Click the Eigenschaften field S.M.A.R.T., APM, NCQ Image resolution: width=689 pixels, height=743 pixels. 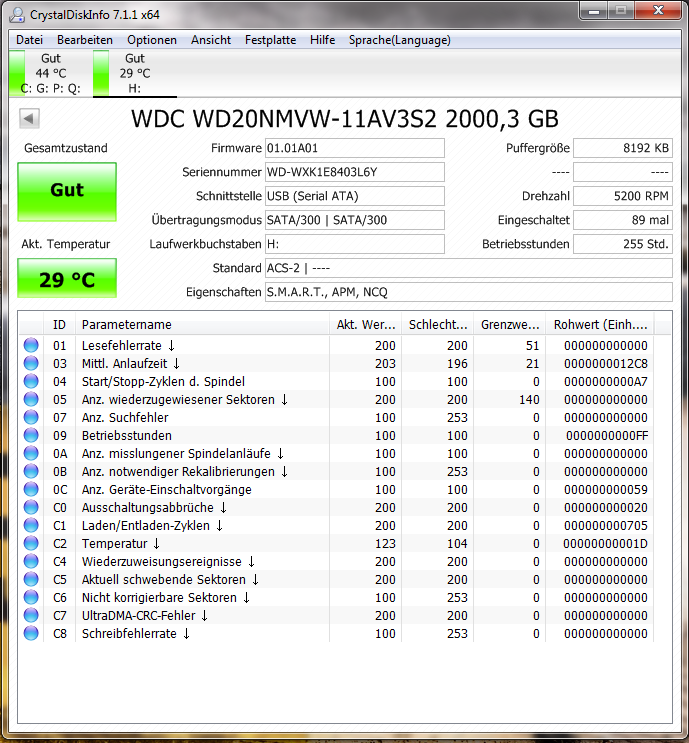tap(469, 292)
